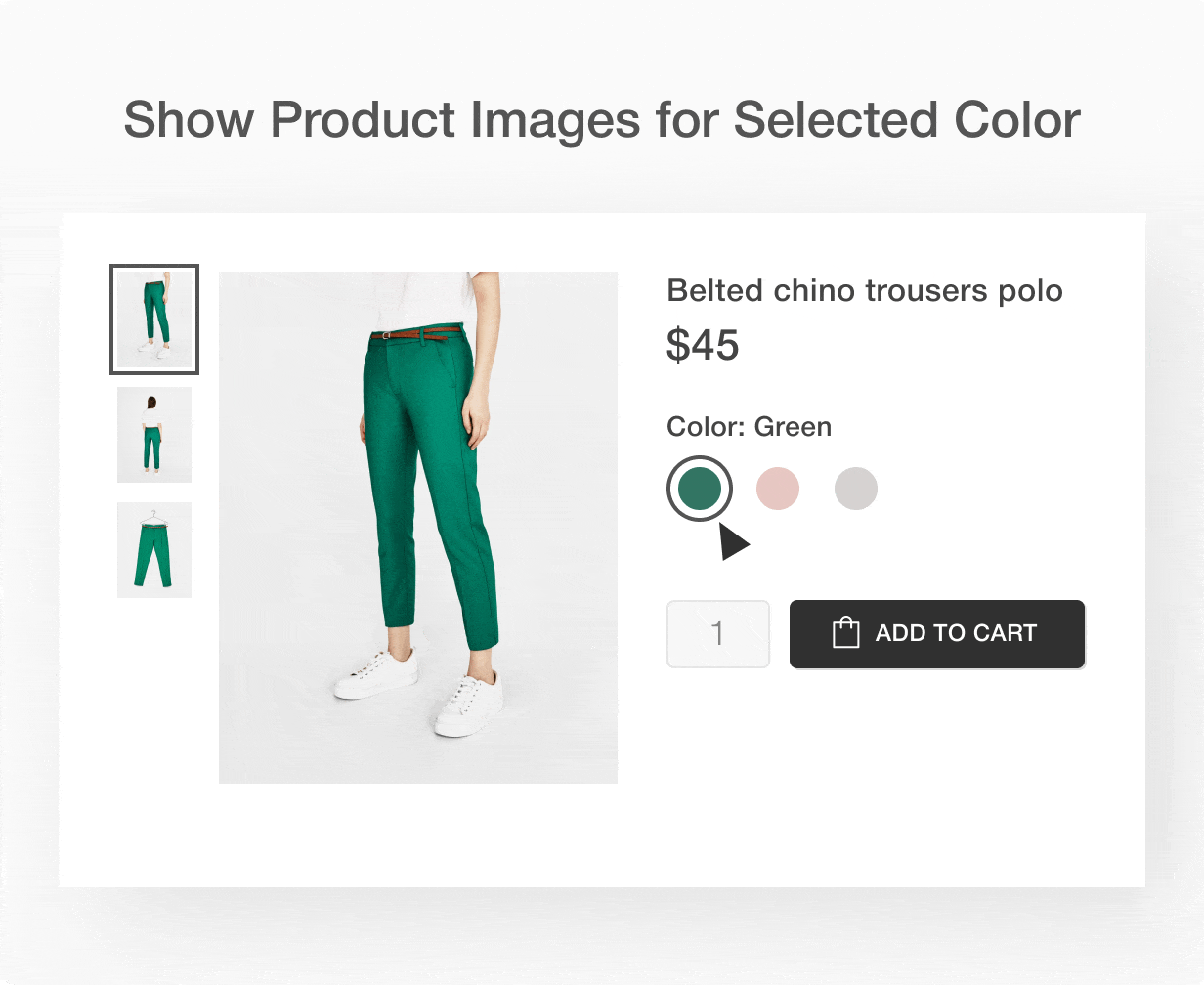Add the trousers to the cart

coord(937,634)
